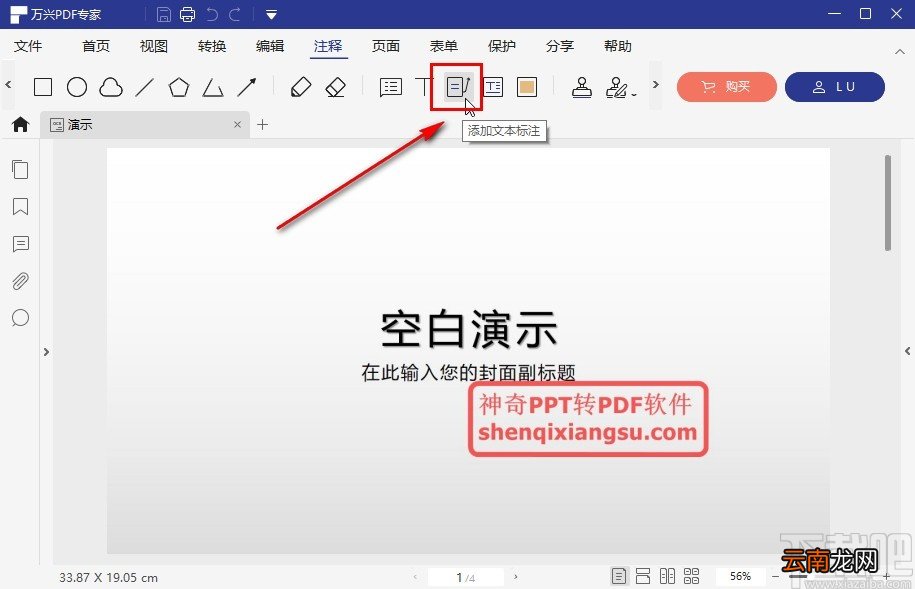Open quick access toolbar dropdown

pos(271,15)
